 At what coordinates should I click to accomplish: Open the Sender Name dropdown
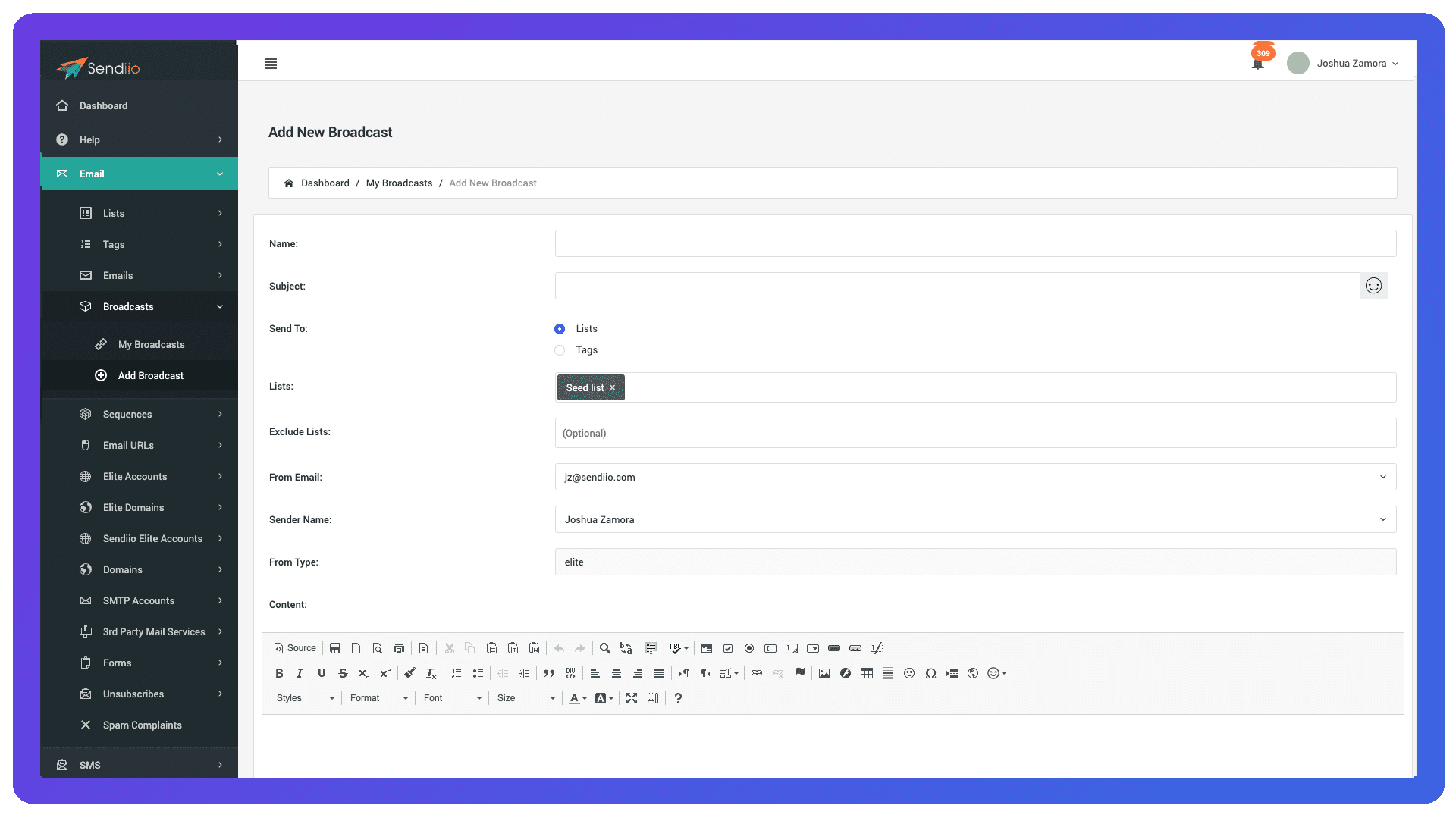point(975,519)
